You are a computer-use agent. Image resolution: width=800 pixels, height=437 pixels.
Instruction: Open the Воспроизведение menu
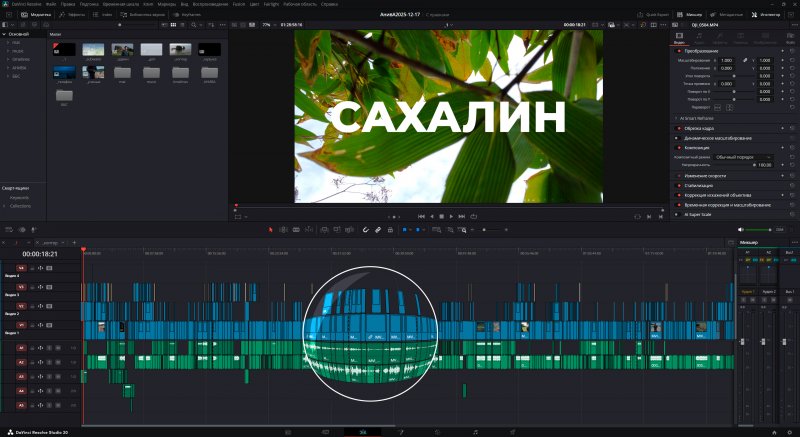tap(211, 4)
